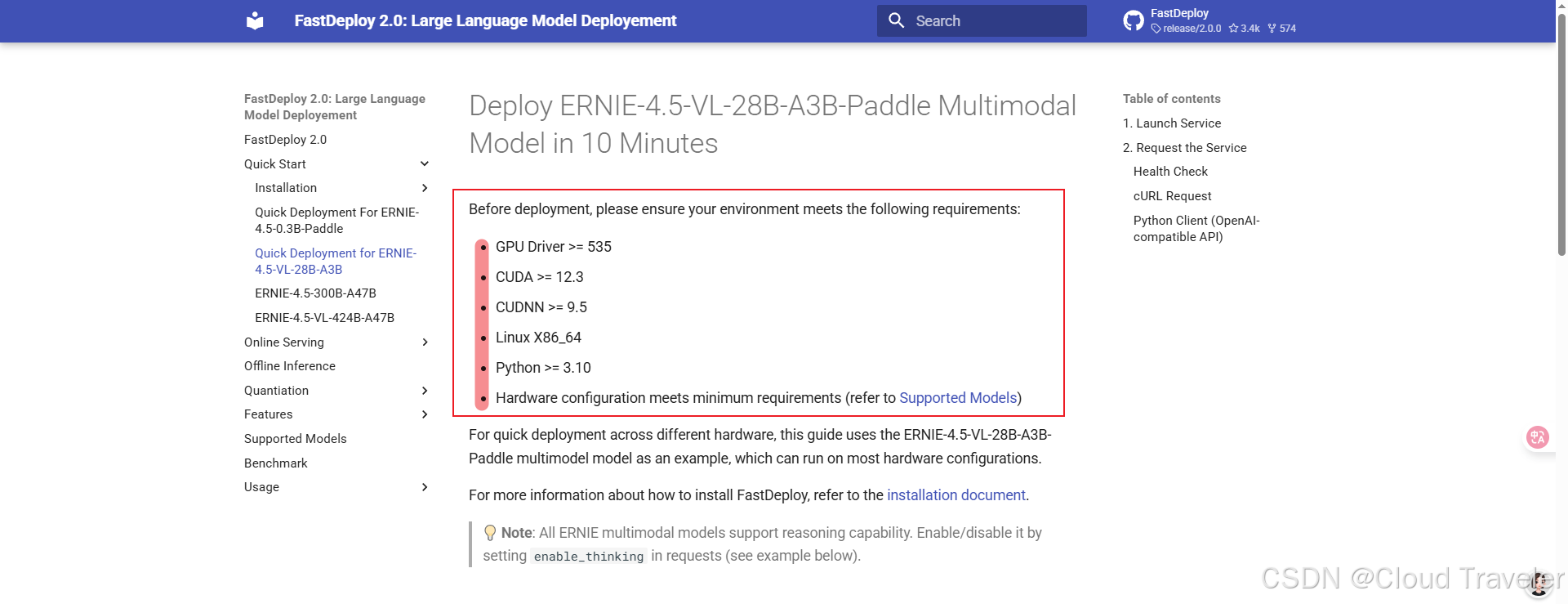The image size is (1568, 604).
Task: Jump to 2. Request the Service section
Action: (1184, 148)
